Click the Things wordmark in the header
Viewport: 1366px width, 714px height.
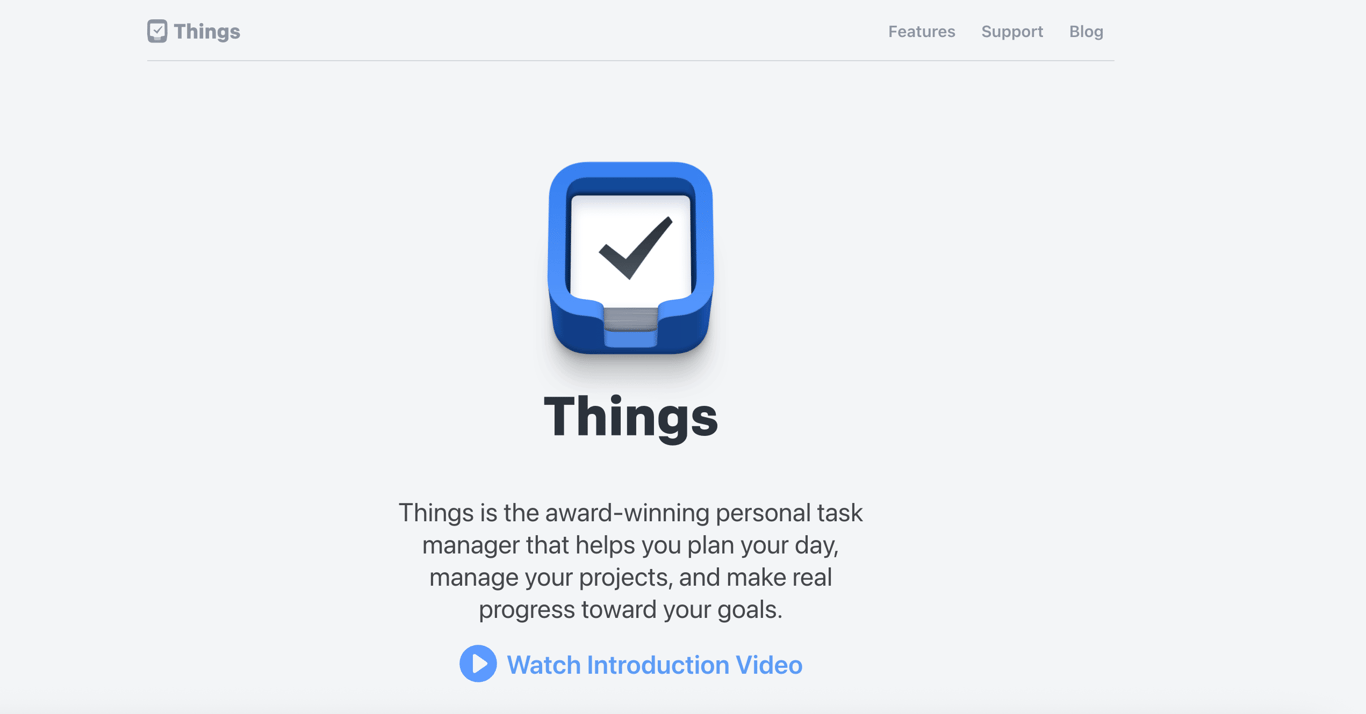tap(207, 32)
